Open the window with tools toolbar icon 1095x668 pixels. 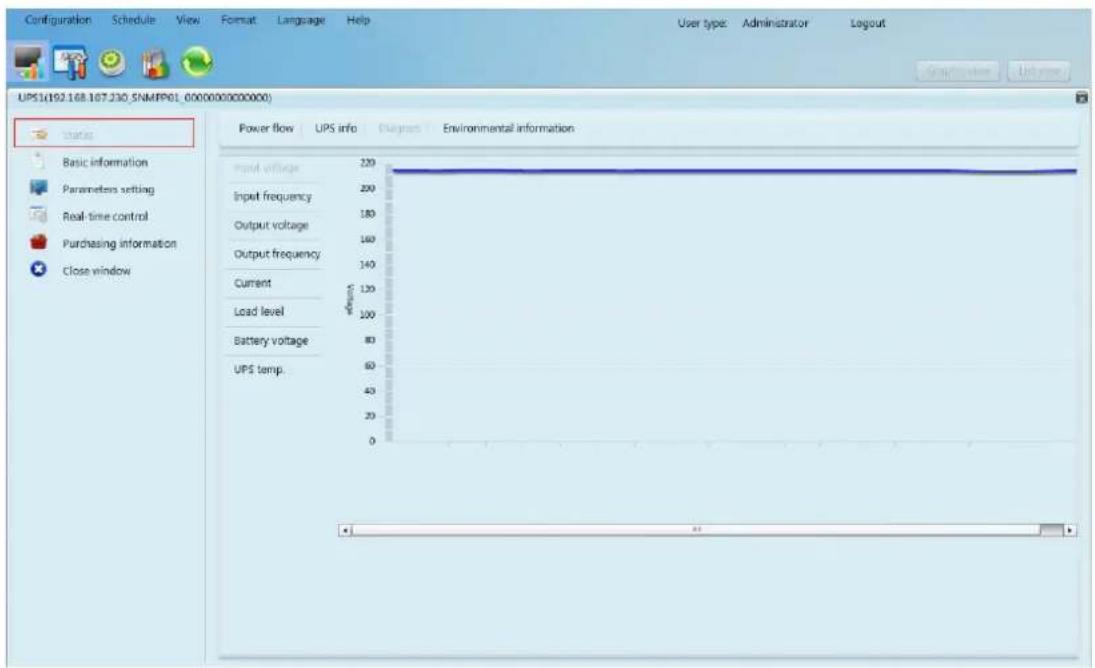click(x=71, y=62)
